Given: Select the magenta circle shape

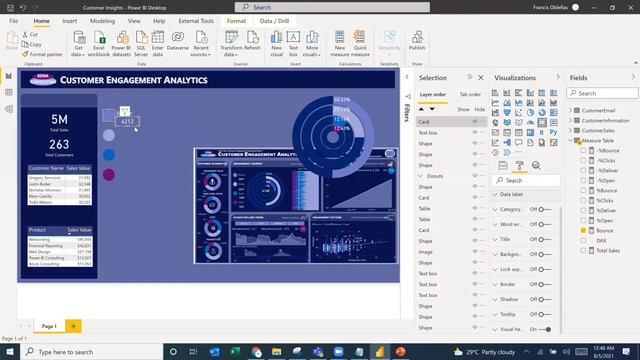Looking at the screenshot, I should click(x=109, y=175).
